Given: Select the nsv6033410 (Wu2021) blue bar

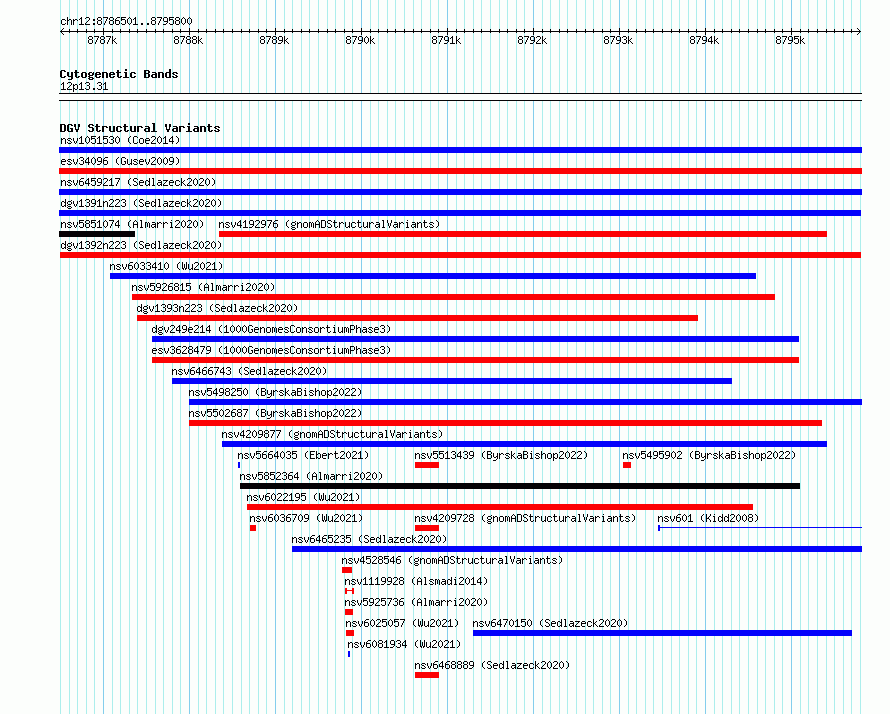Looking at the screenshot, I should coord(433,276).
